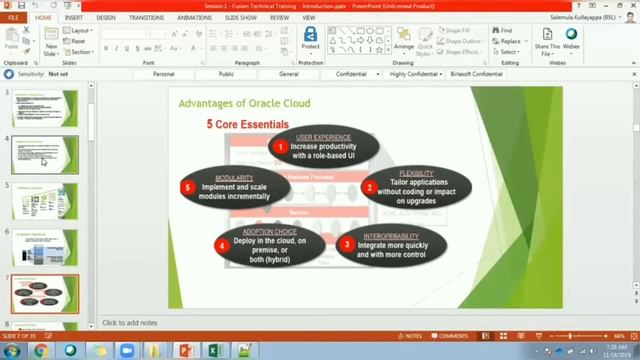Select the triangle shape in gallery
The image size is (640, 360).
pos(333,40)
